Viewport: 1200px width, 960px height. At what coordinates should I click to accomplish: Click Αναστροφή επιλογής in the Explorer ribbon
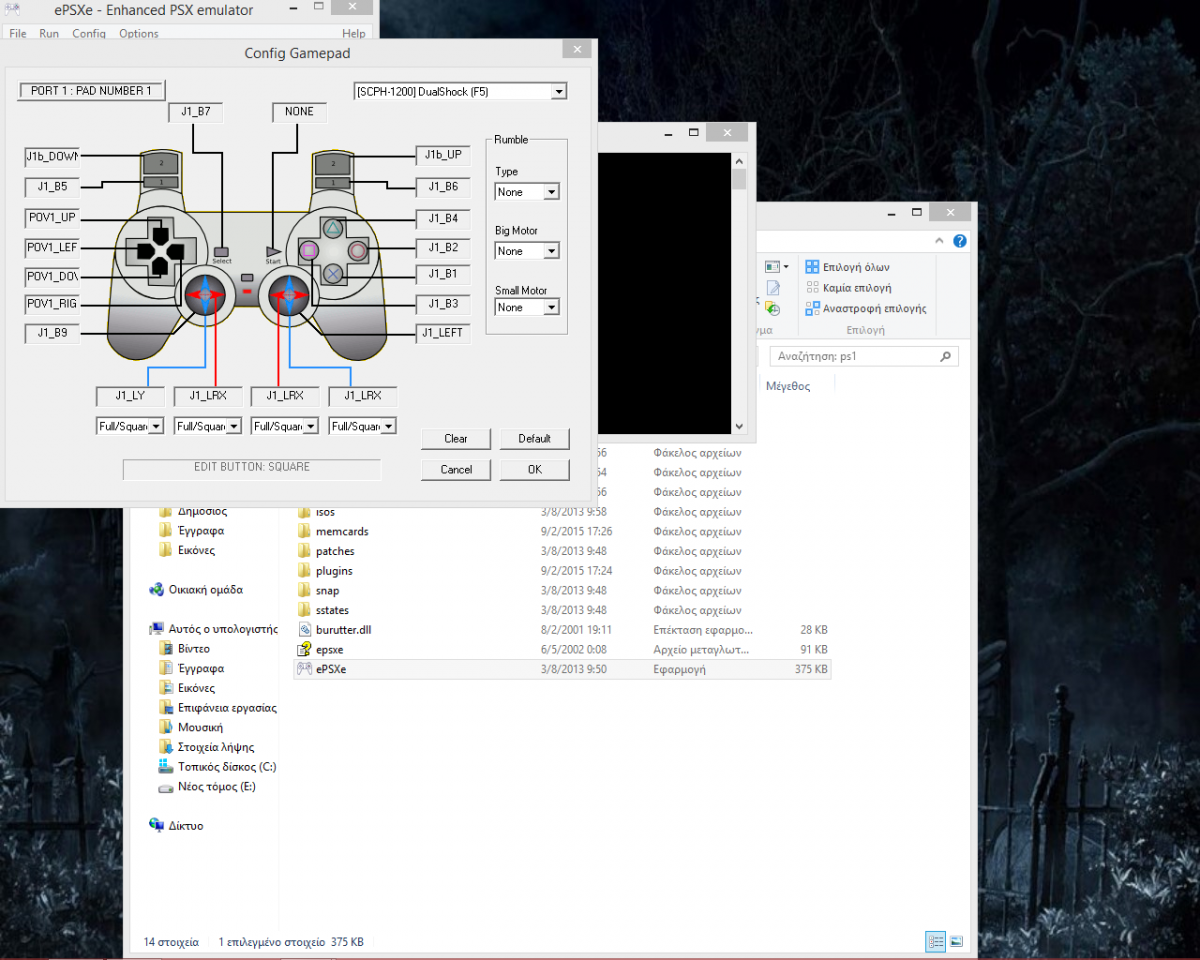(866, 309)
